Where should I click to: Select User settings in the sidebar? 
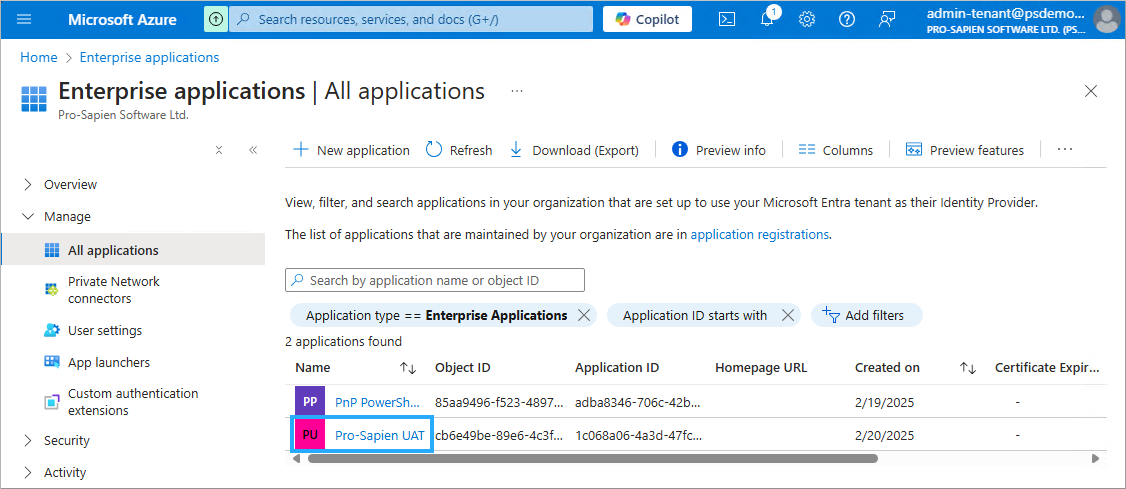(104, 330)
